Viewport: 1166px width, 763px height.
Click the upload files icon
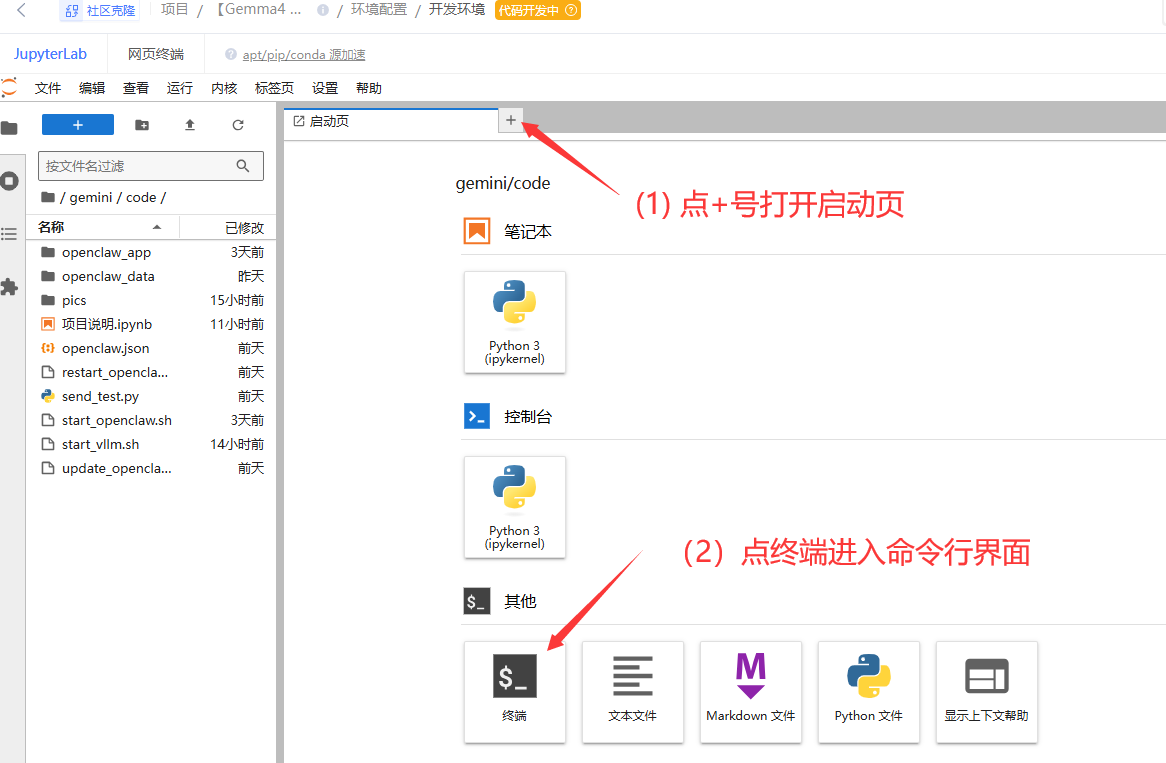pos(190,125)
